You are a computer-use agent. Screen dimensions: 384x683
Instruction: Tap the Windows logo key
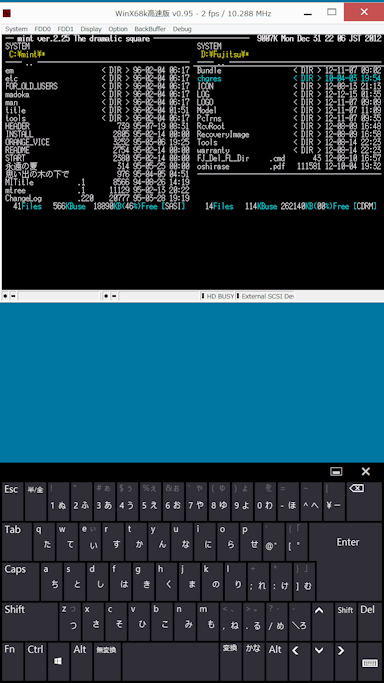coord(58,662)
